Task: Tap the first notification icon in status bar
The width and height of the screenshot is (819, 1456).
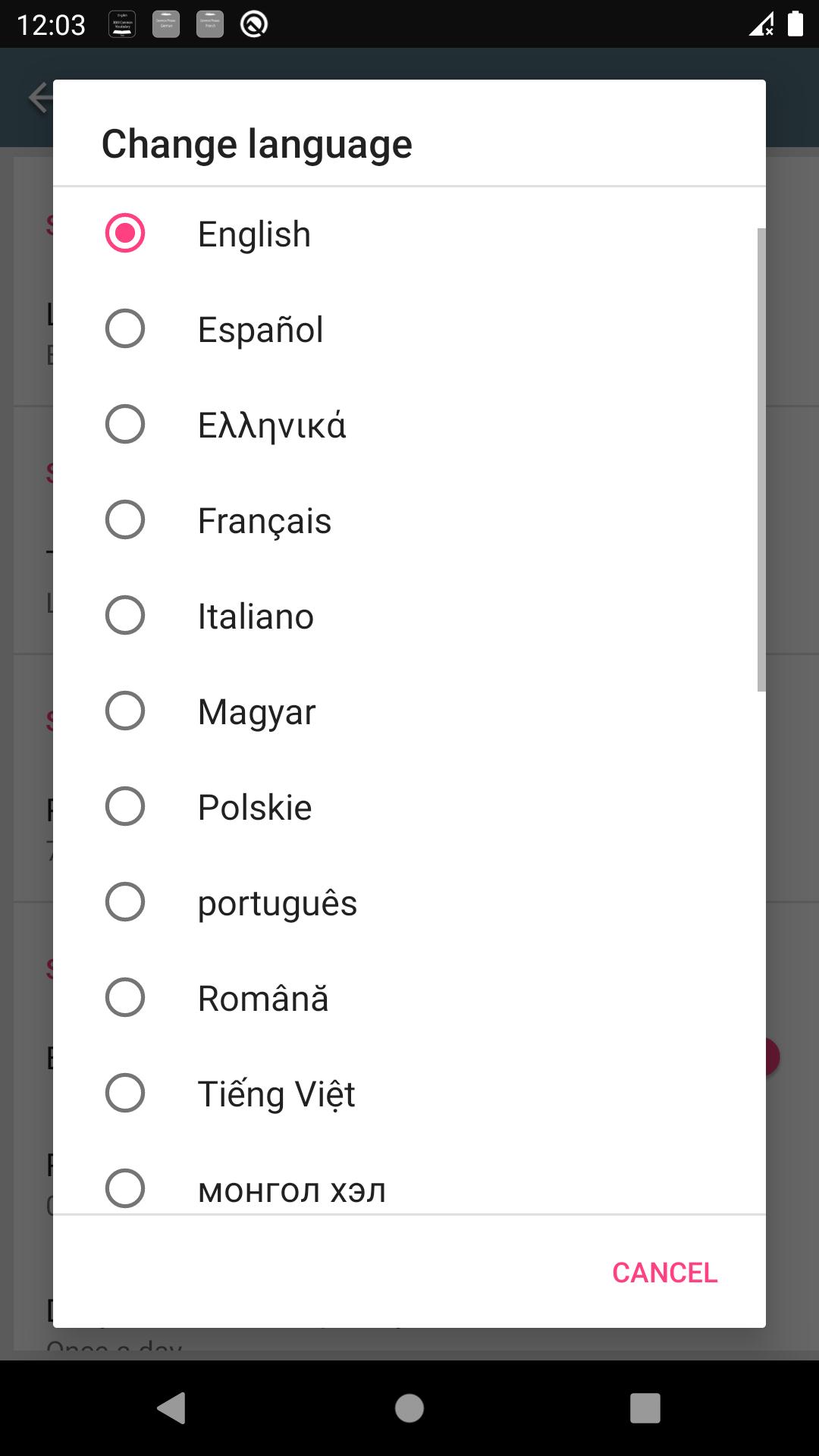Action: tap(122, 24)
